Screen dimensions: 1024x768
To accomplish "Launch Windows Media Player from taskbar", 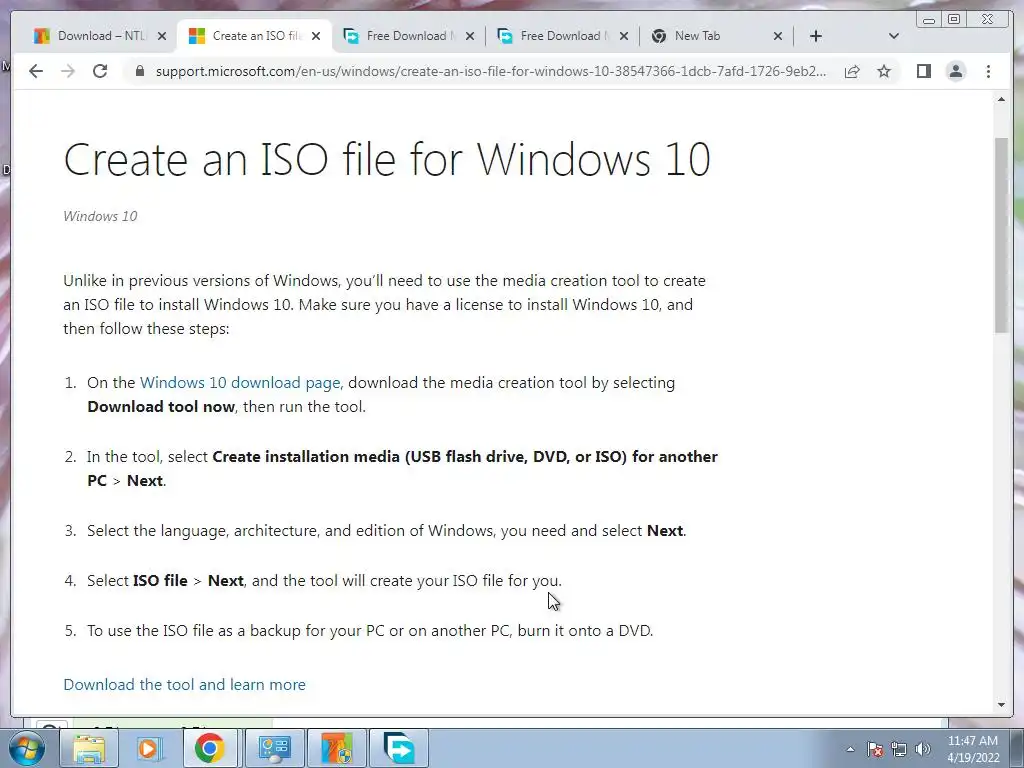I will (x=149, y=748).
